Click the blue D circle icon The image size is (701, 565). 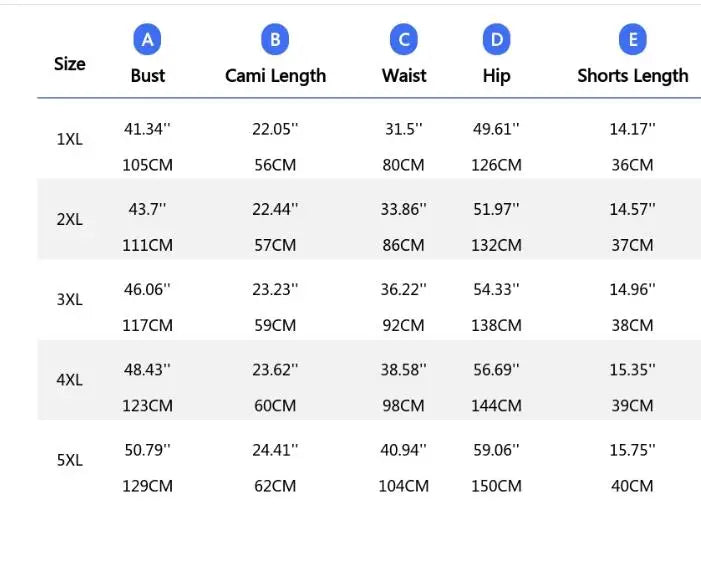point(496,39)
